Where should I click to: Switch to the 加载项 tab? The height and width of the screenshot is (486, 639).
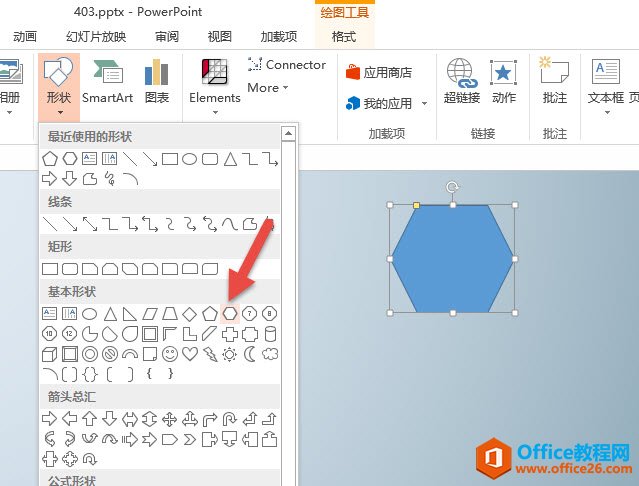279,37
